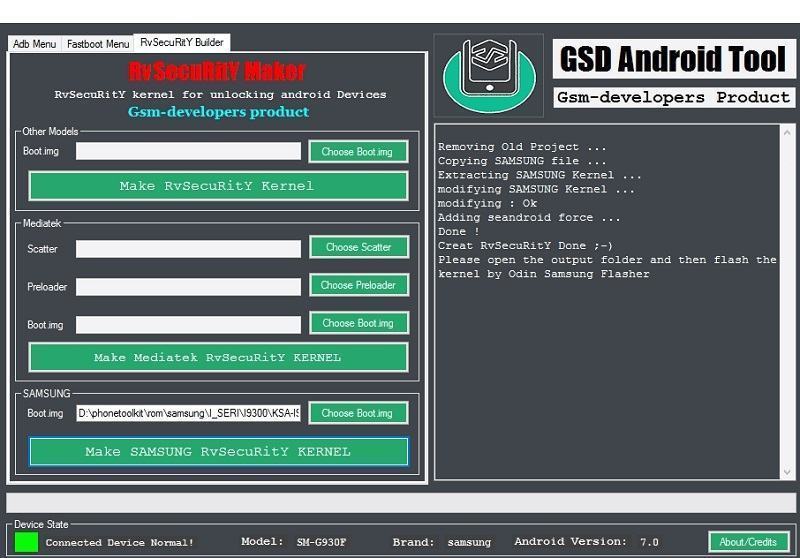The height and width of the screenshot is (558, 800).
Task: Click the Preloader path input field
Action: (188, 286)
